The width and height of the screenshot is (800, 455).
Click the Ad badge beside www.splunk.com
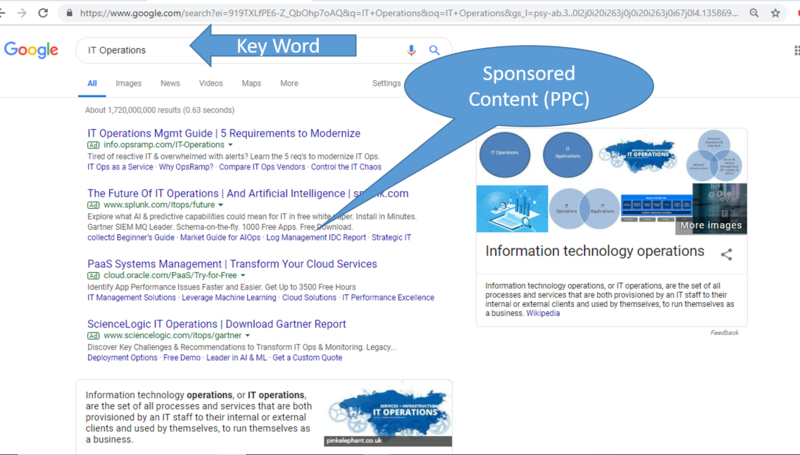pos(93,205)
